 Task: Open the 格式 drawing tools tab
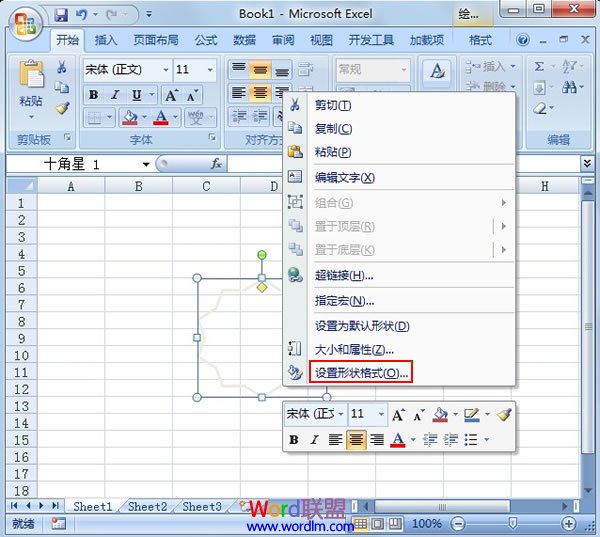click(481, 40)
